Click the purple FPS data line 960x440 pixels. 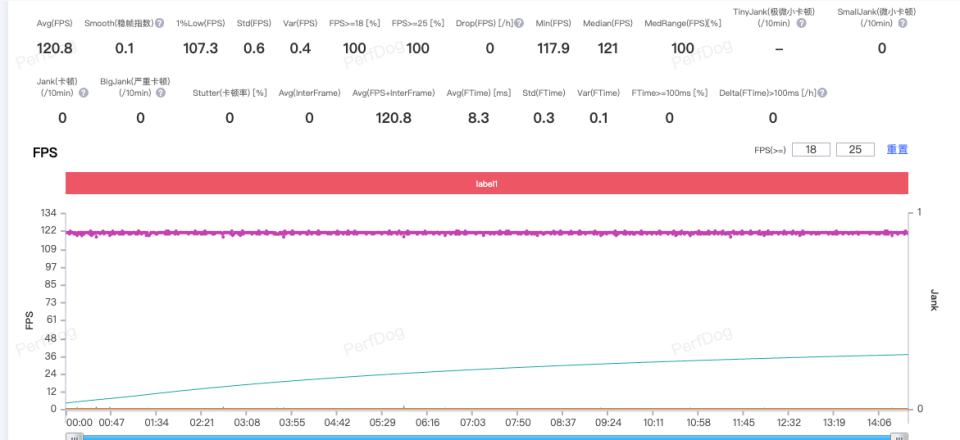point(487,233)
